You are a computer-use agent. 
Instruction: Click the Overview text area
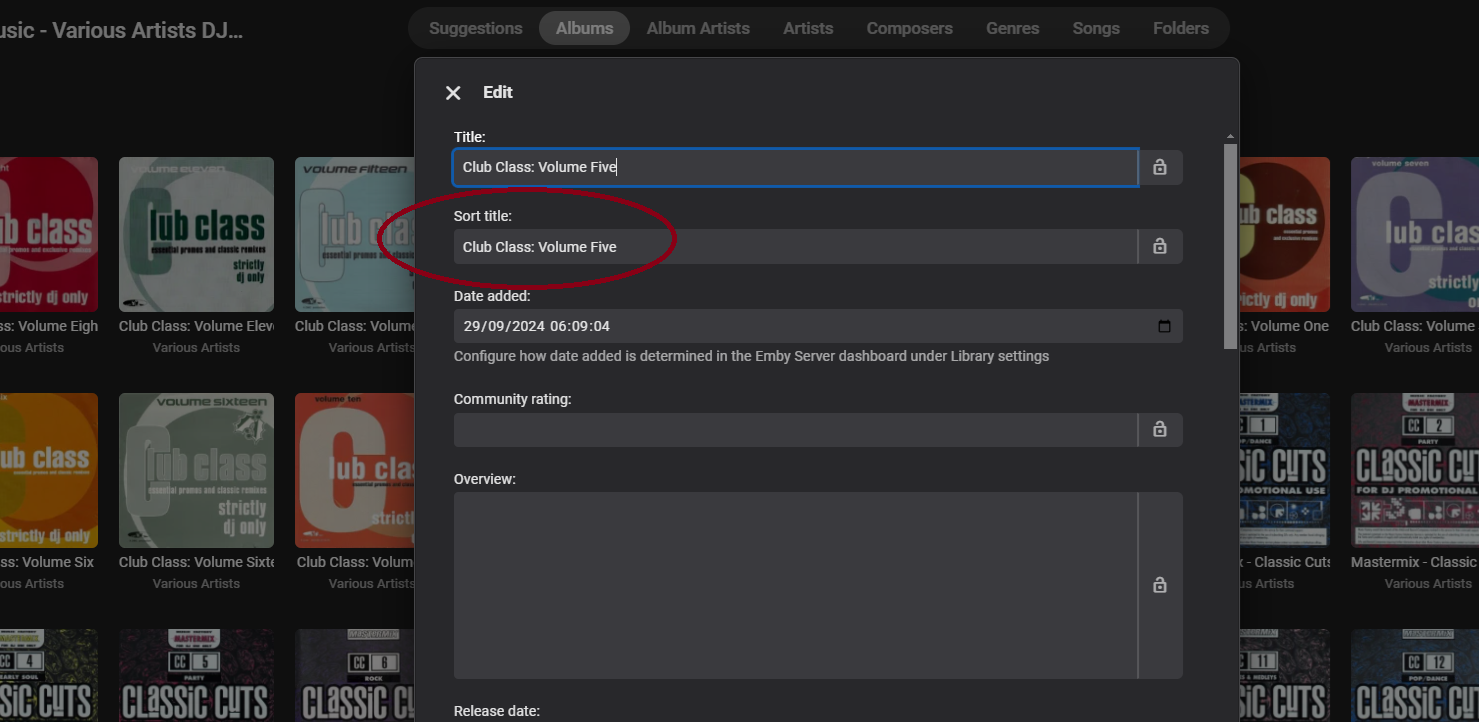pyautogui.click(x=794, y=585)
